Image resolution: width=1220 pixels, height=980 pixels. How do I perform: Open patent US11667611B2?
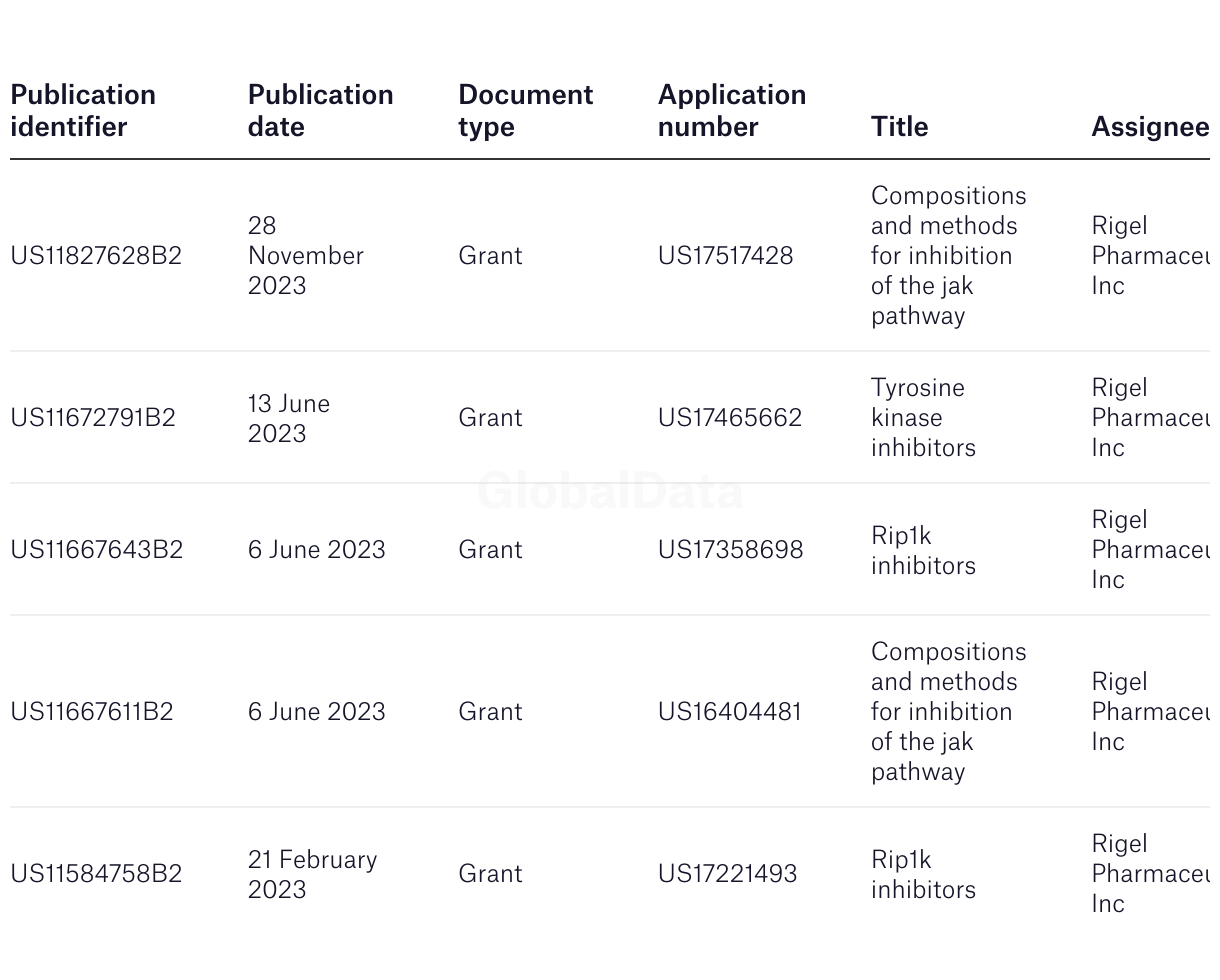tap(92, 712)
